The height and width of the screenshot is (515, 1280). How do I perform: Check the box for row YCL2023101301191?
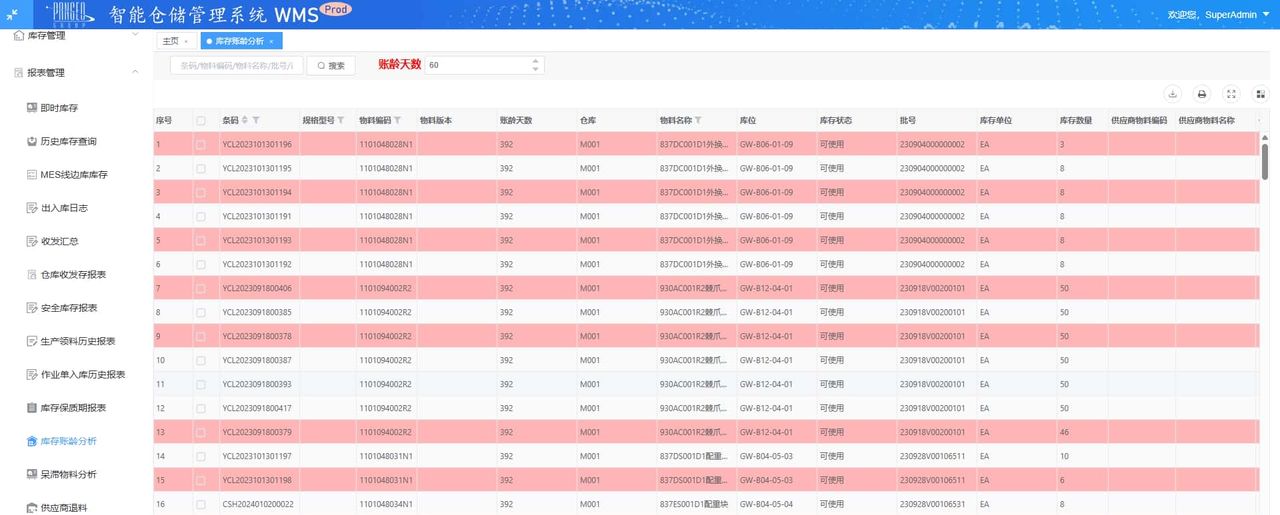pyautogui.click(x=201, y=216)
